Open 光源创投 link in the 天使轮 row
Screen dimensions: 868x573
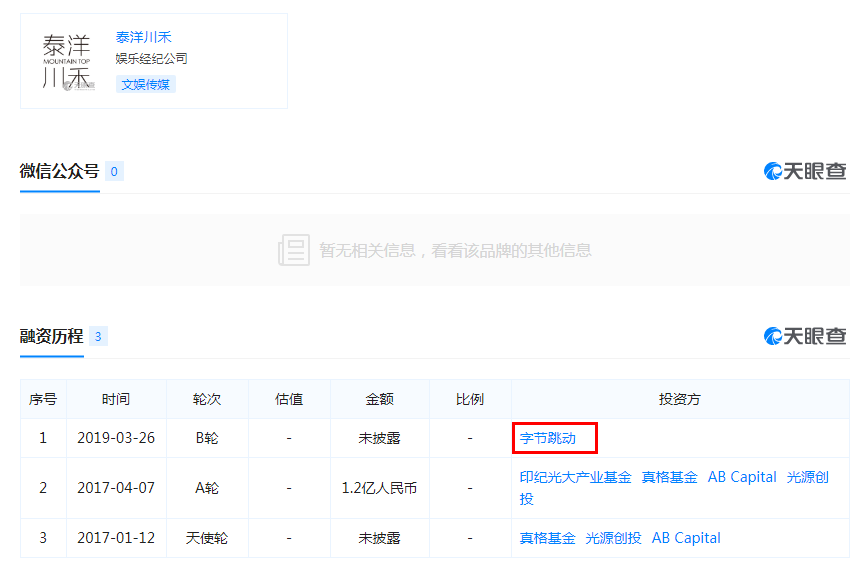(613, 538)
